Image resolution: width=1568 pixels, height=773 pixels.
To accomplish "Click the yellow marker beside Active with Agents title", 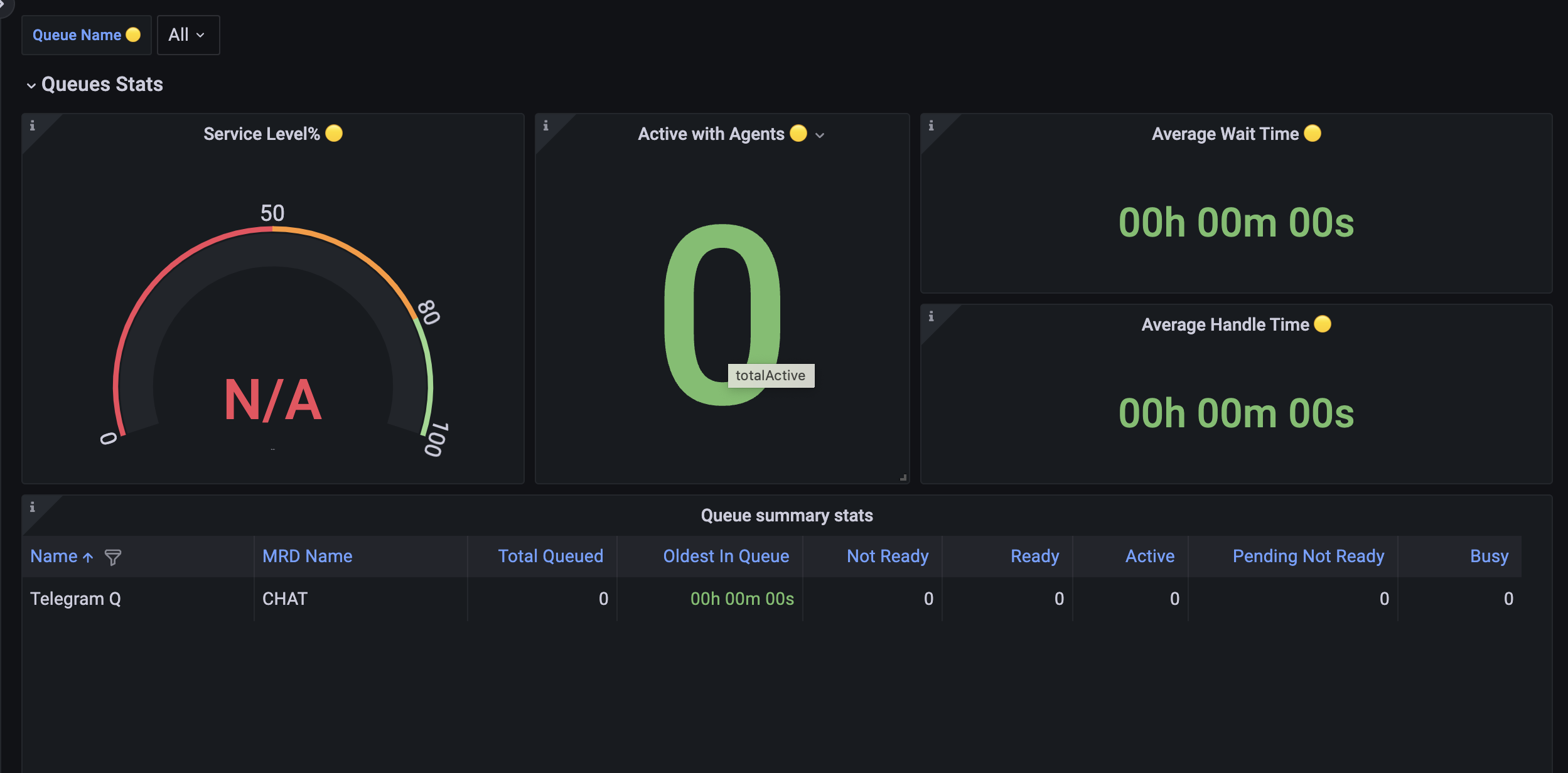I will 798,134.
